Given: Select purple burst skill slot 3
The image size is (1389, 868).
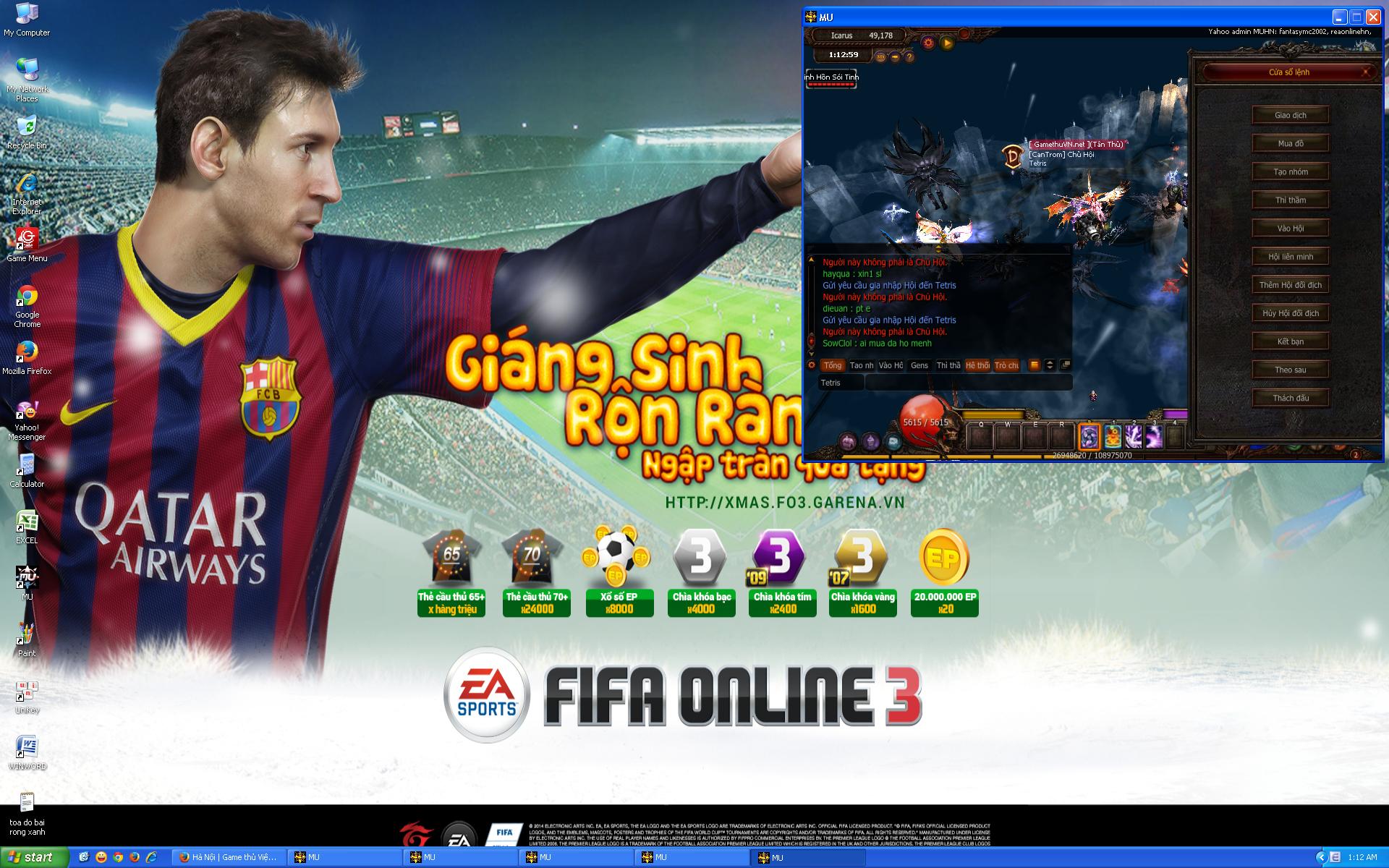Looking at the screenshot, I should point(1154,436).
